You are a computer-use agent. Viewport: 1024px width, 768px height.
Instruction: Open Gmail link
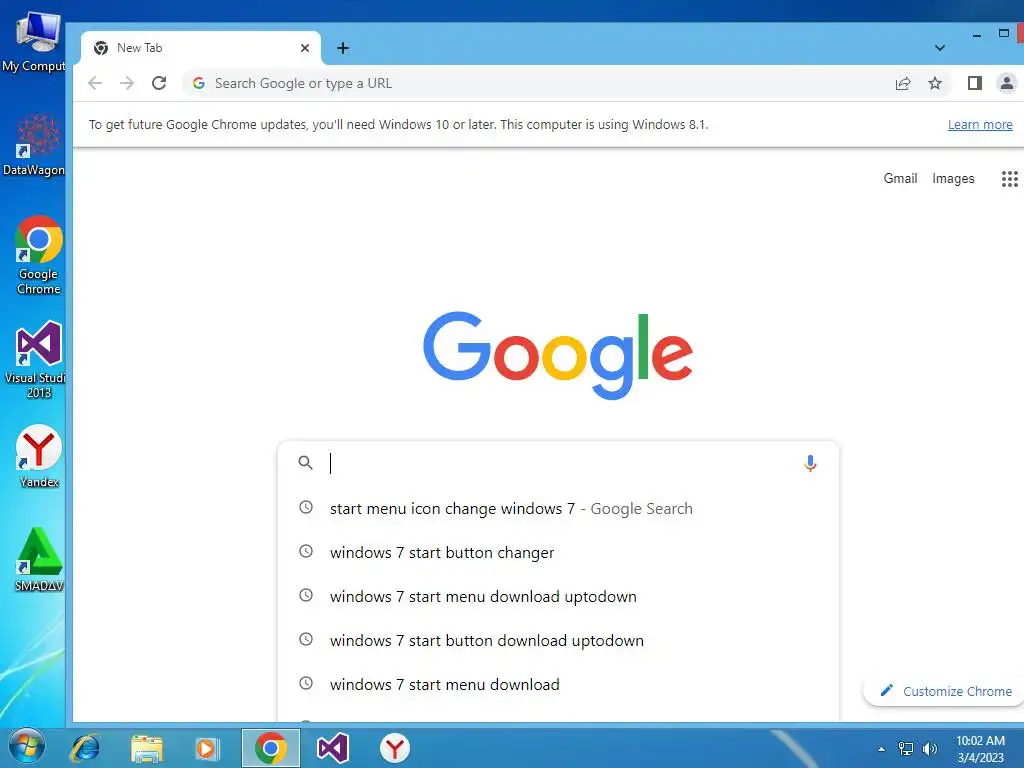[900, 178]
